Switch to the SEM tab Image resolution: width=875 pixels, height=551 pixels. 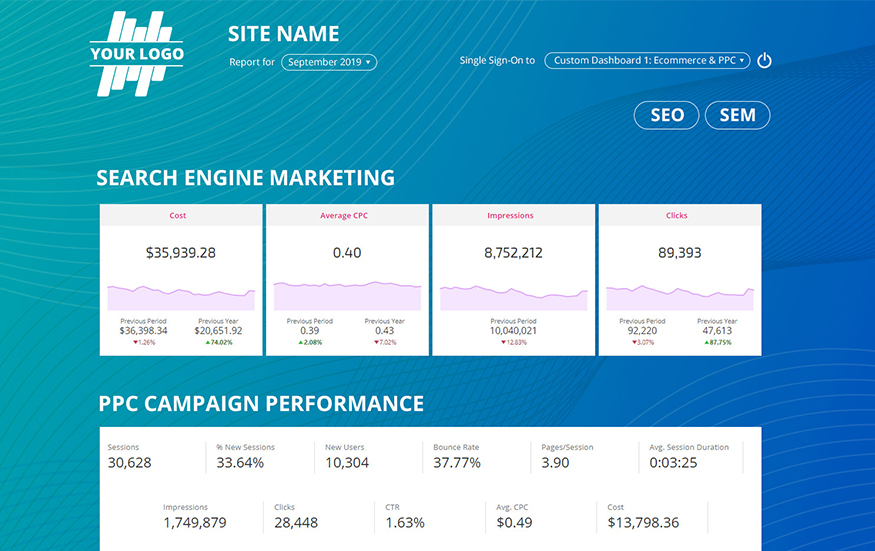[x=737, y=115]
